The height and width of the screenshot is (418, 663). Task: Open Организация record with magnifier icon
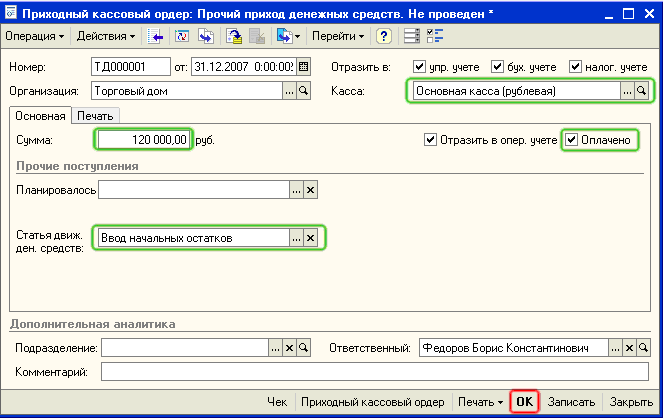(304, 91)
